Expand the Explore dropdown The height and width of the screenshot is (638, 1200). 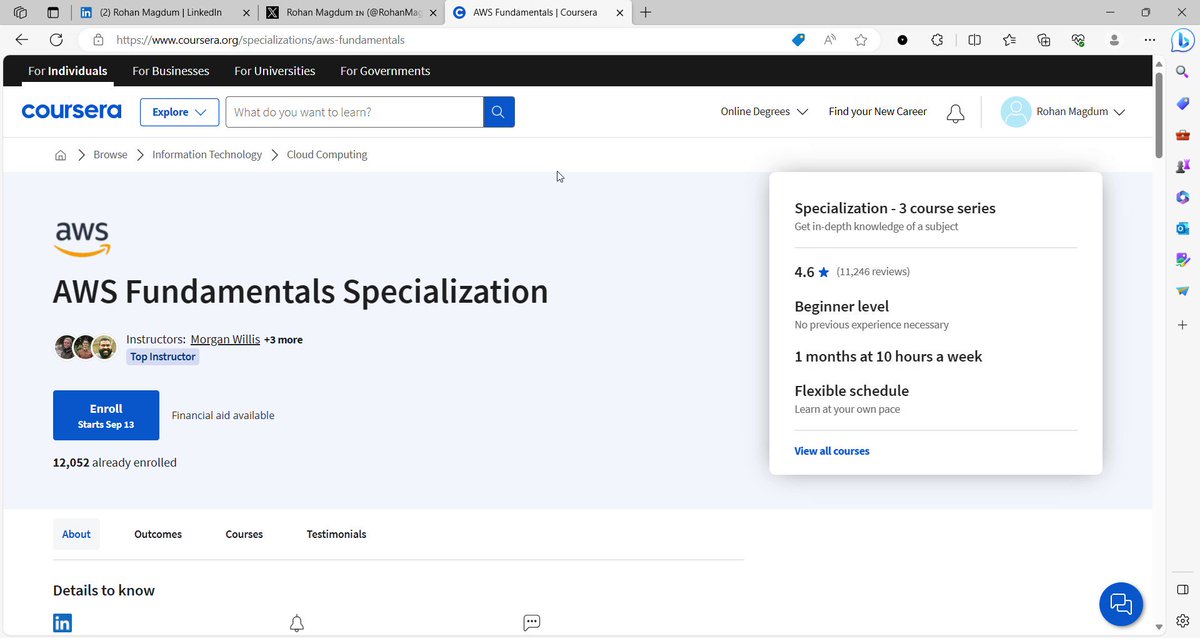(180, 112)
